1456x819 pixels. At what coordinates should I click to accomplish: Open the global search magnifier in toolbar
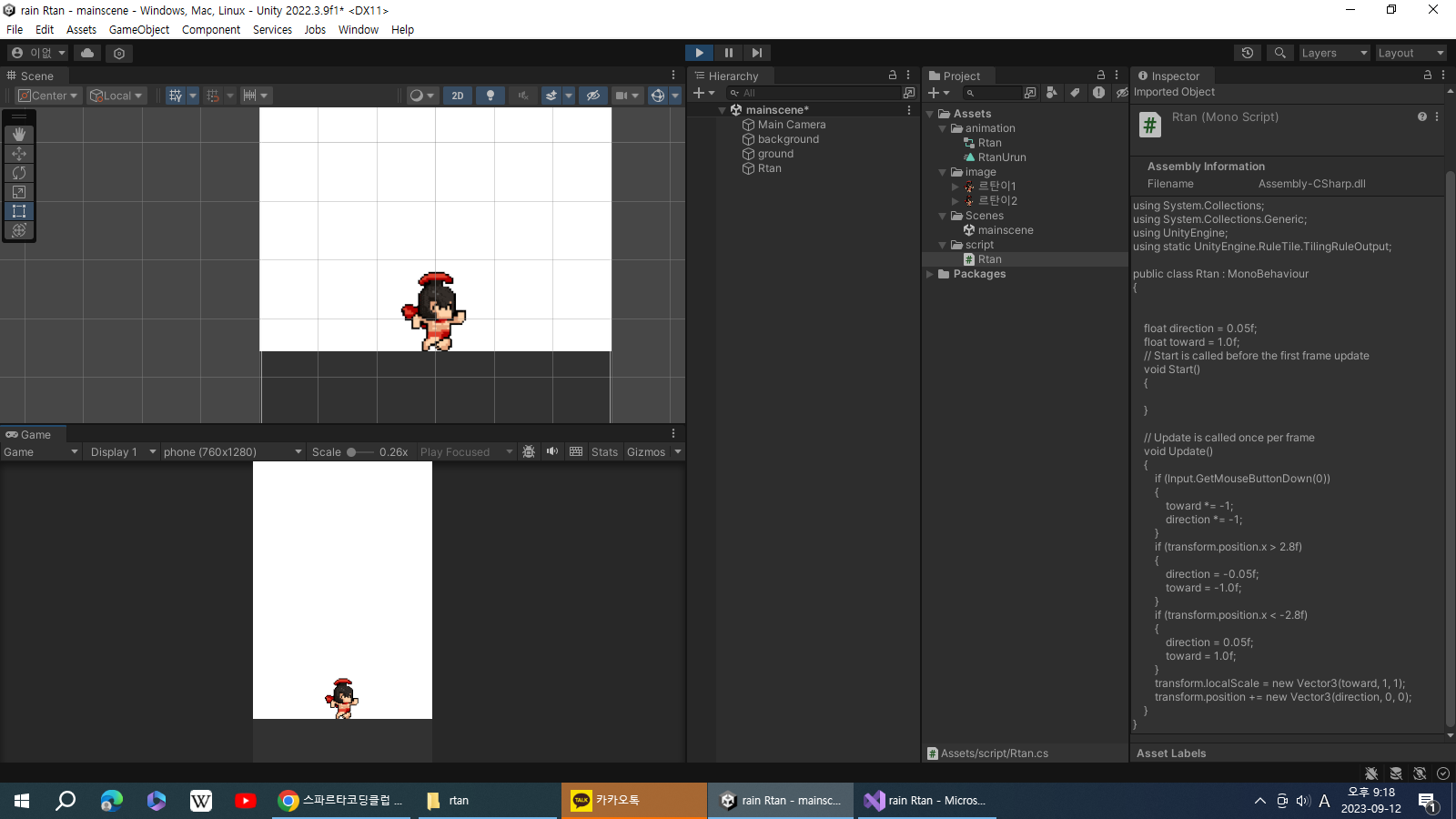click(x=1280, y=53)
